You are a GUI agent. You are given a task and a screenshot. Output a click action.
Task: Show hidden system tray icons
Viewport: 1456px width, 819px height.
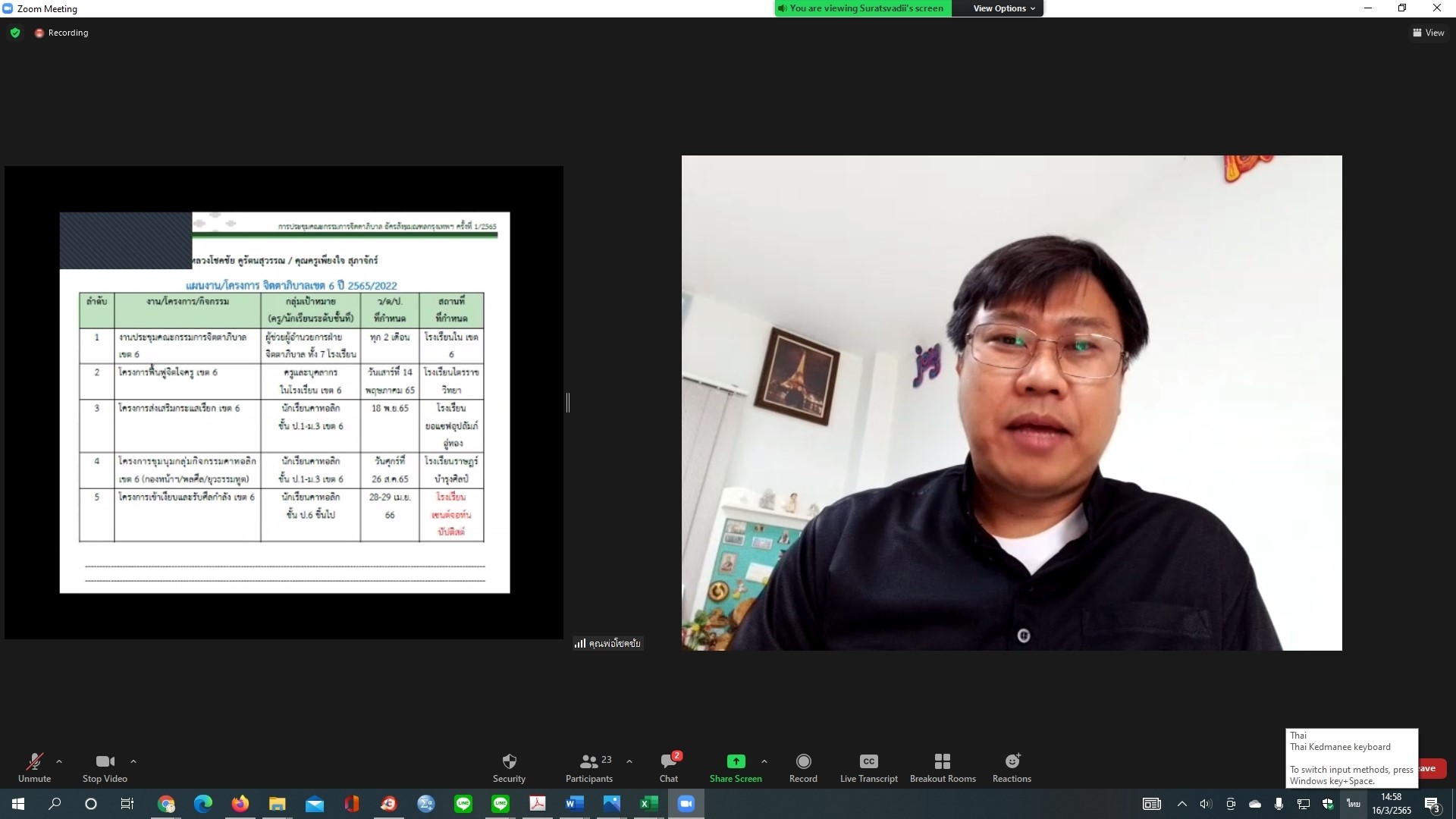(1181, 804)
